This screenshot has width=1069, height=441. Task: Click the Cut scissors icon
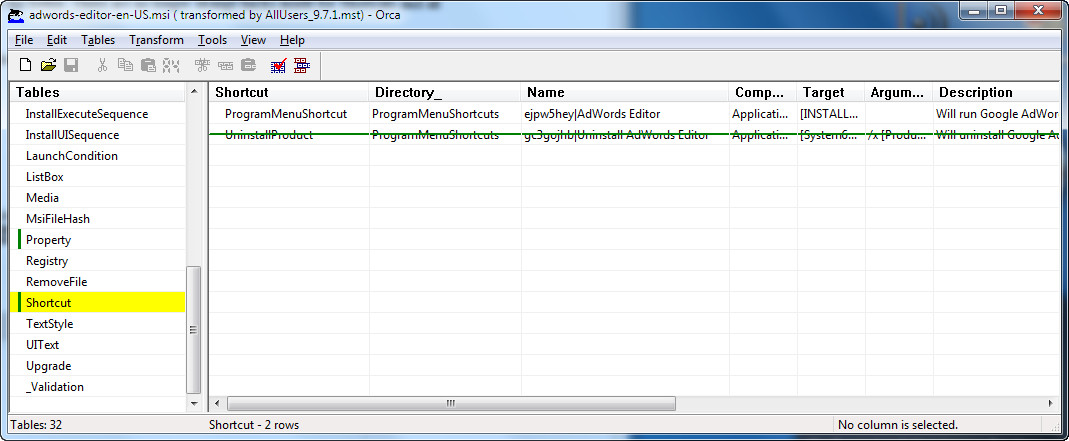pyautogui.click(x=102, y=65)
